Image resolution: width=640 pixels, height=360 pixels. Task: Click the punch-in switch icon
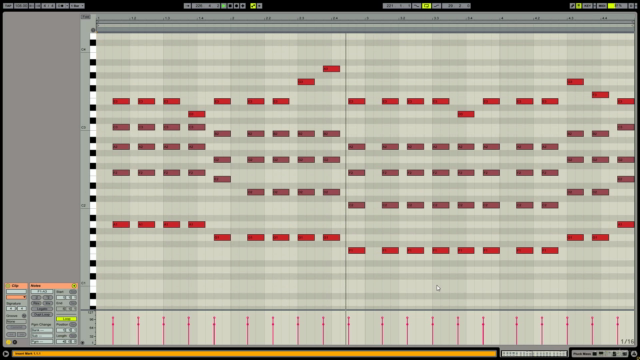416,6
